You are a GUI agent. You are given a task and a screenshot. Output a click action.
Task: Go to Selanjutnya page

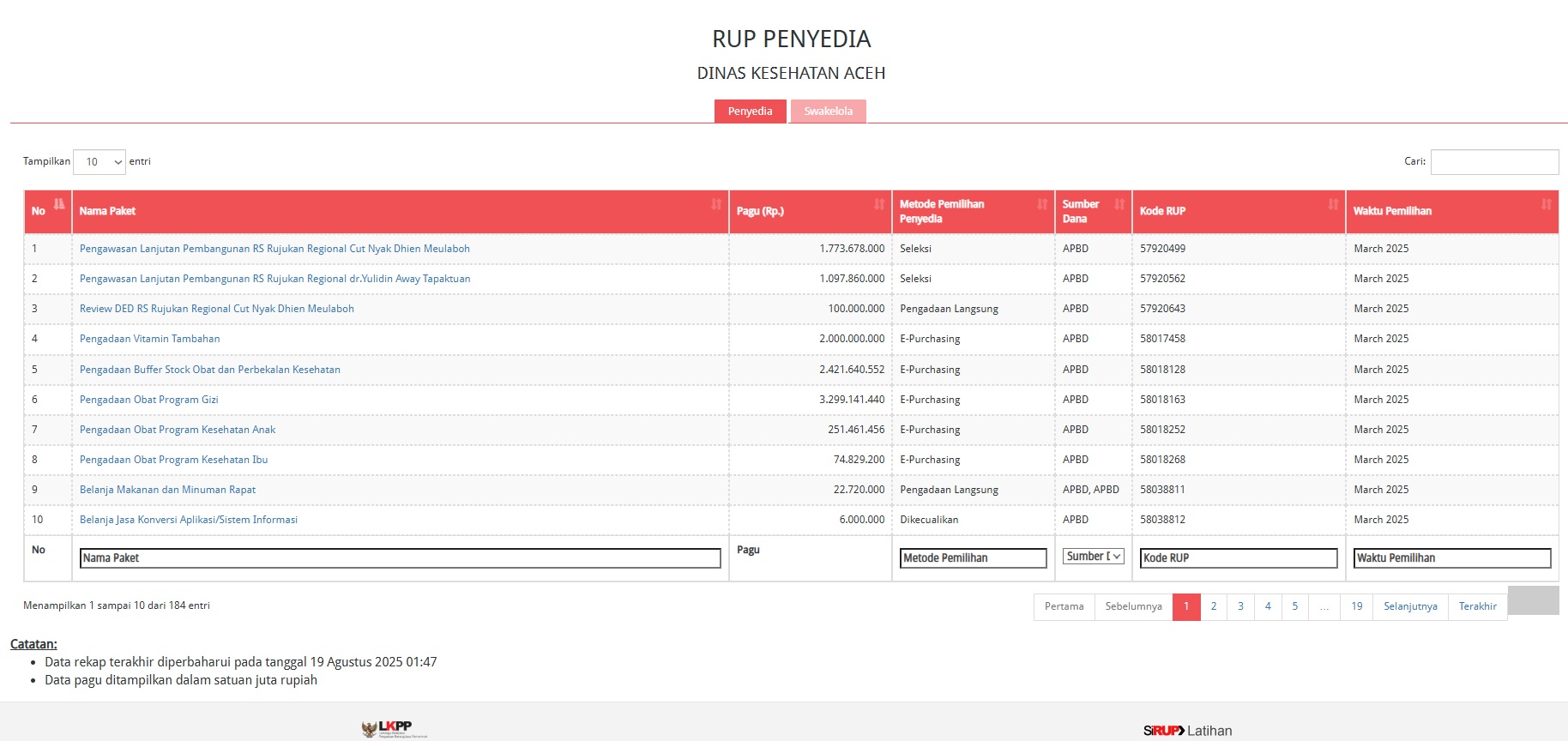1410,606
